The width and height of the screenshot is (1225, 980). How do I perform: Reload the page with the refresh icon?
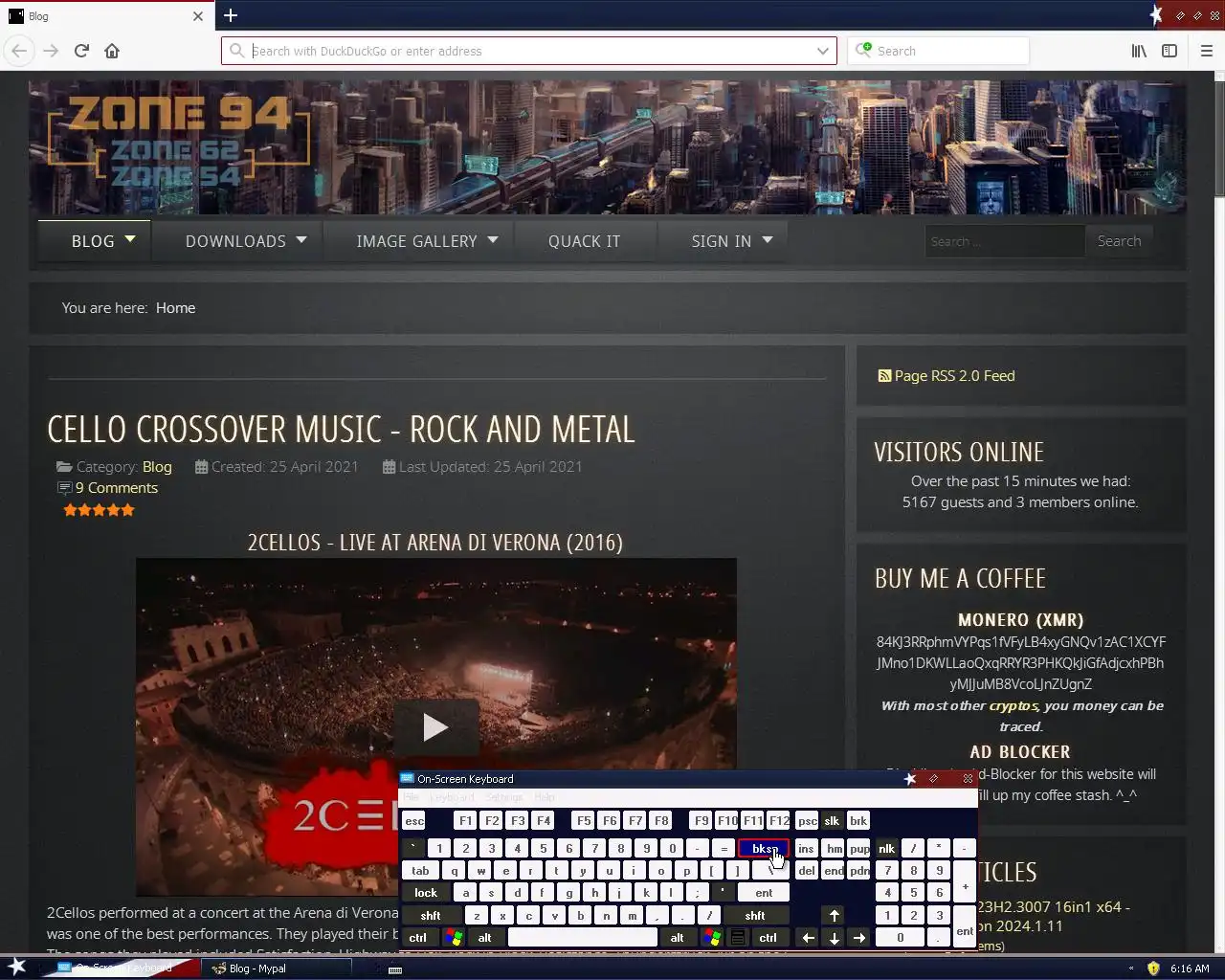81,51
